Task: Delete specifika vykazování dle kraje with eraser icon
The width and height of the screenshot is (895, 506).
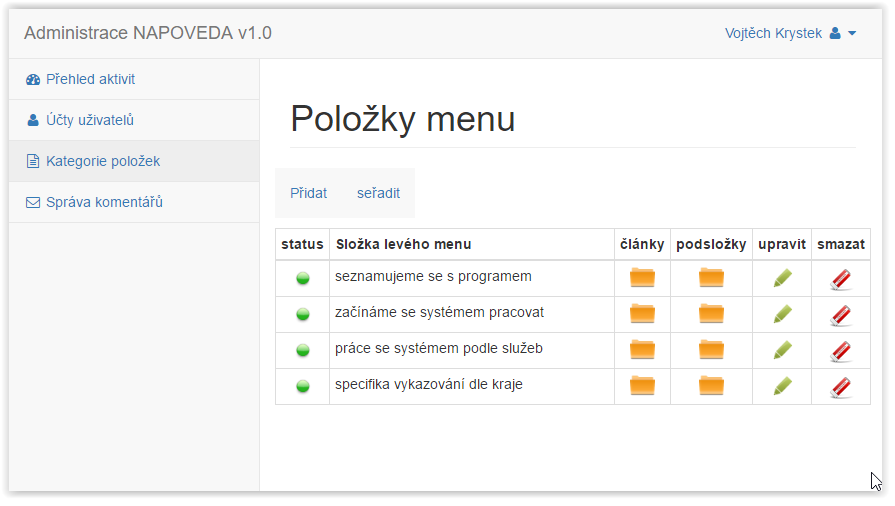Action: pos(841,387)
